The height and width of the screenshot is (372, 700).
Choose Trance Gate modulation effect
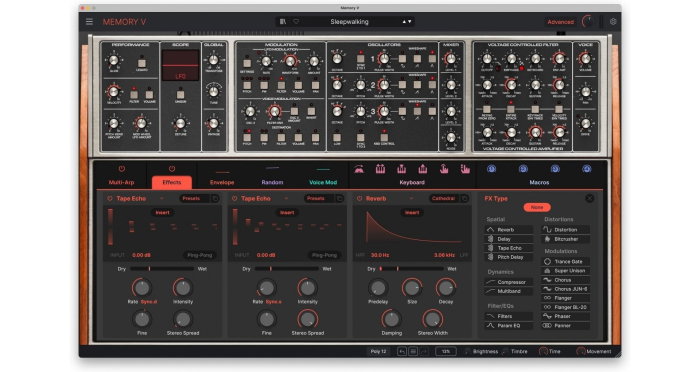click(x=566, y=262)
